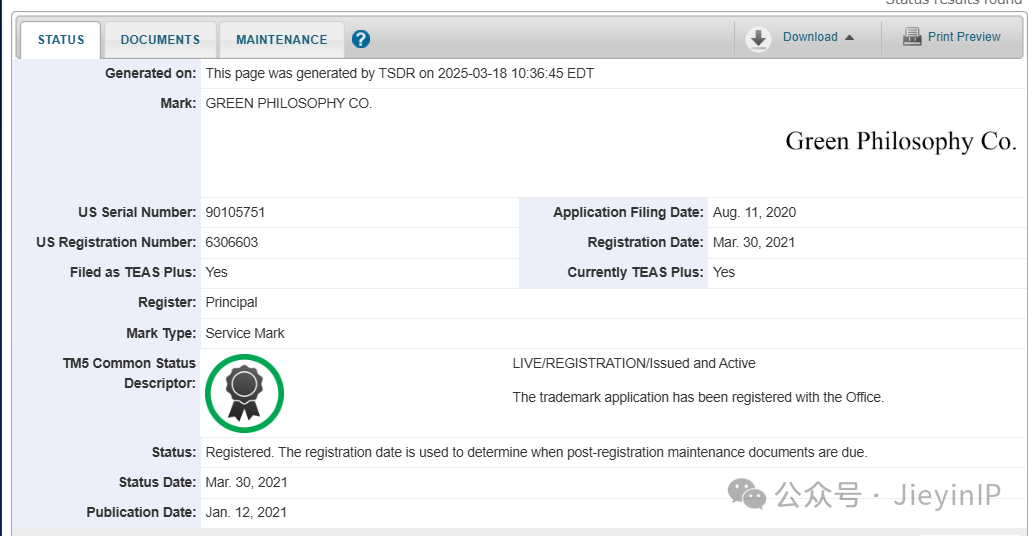
Task: Expand the Download menu arrow
Action: 849,38
